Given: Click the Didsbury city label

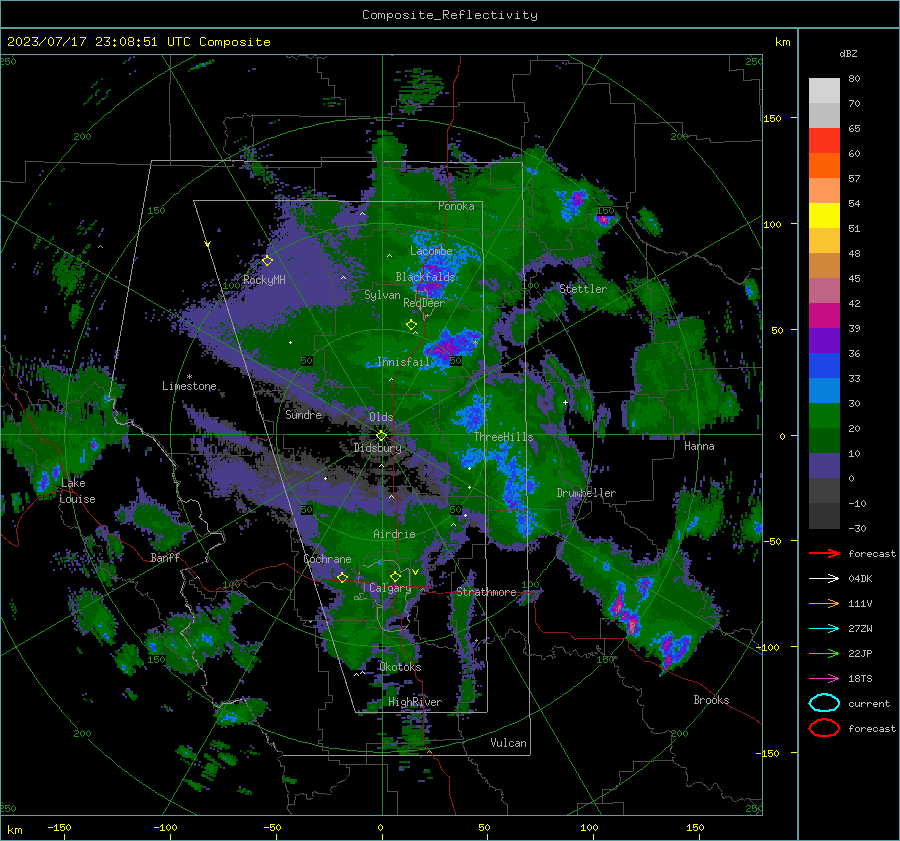Looking at the screenshot, I should tap(377, 448).
